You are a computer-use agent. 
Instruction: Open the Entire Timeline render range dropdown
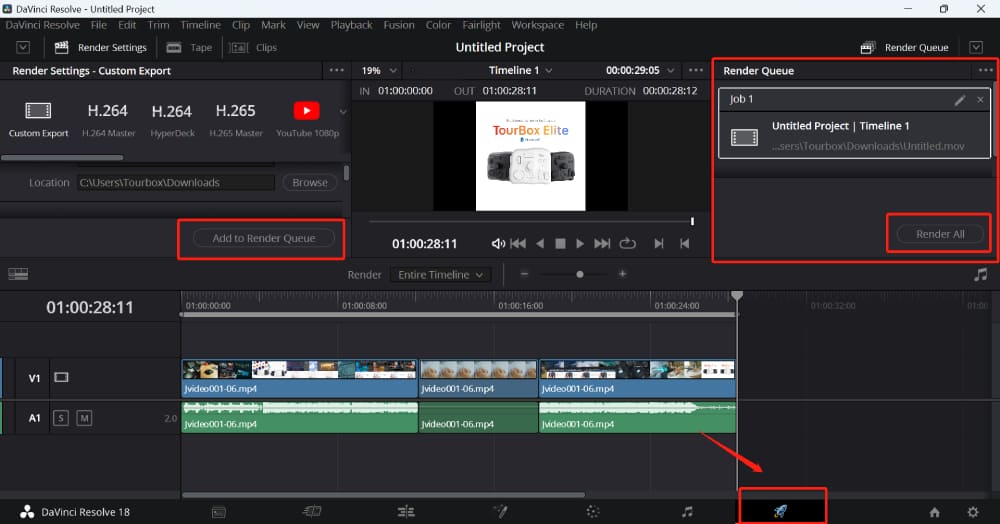point(440,275)
